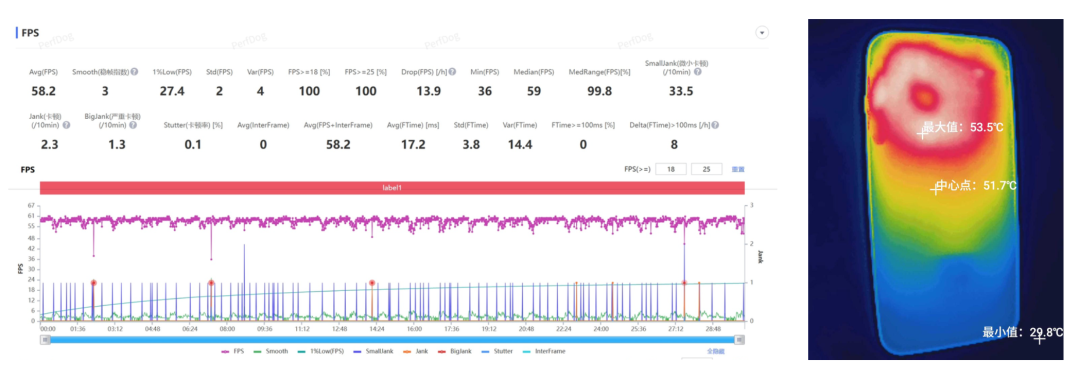Click the hide-all link right of legend
Screen dimensions: 1080x376
(716, 352)
